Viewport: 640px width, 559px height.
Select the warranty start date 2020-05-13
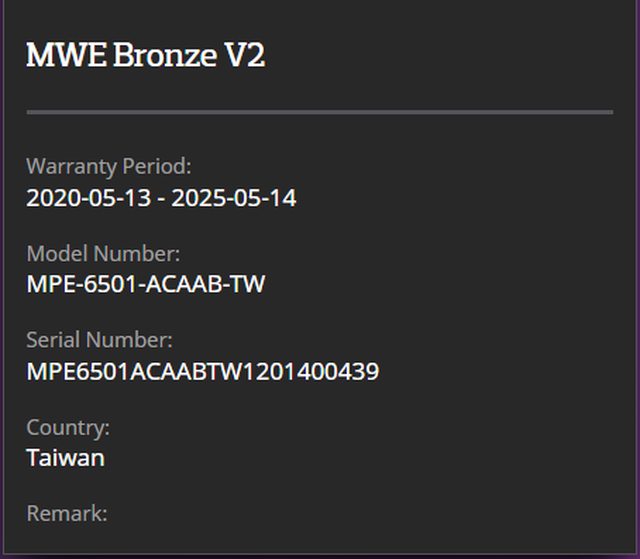(87, 198)
